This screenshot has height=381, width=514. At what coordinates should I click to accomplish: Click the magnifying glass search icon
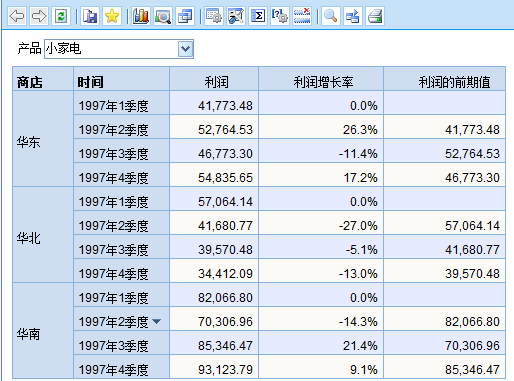330,16
